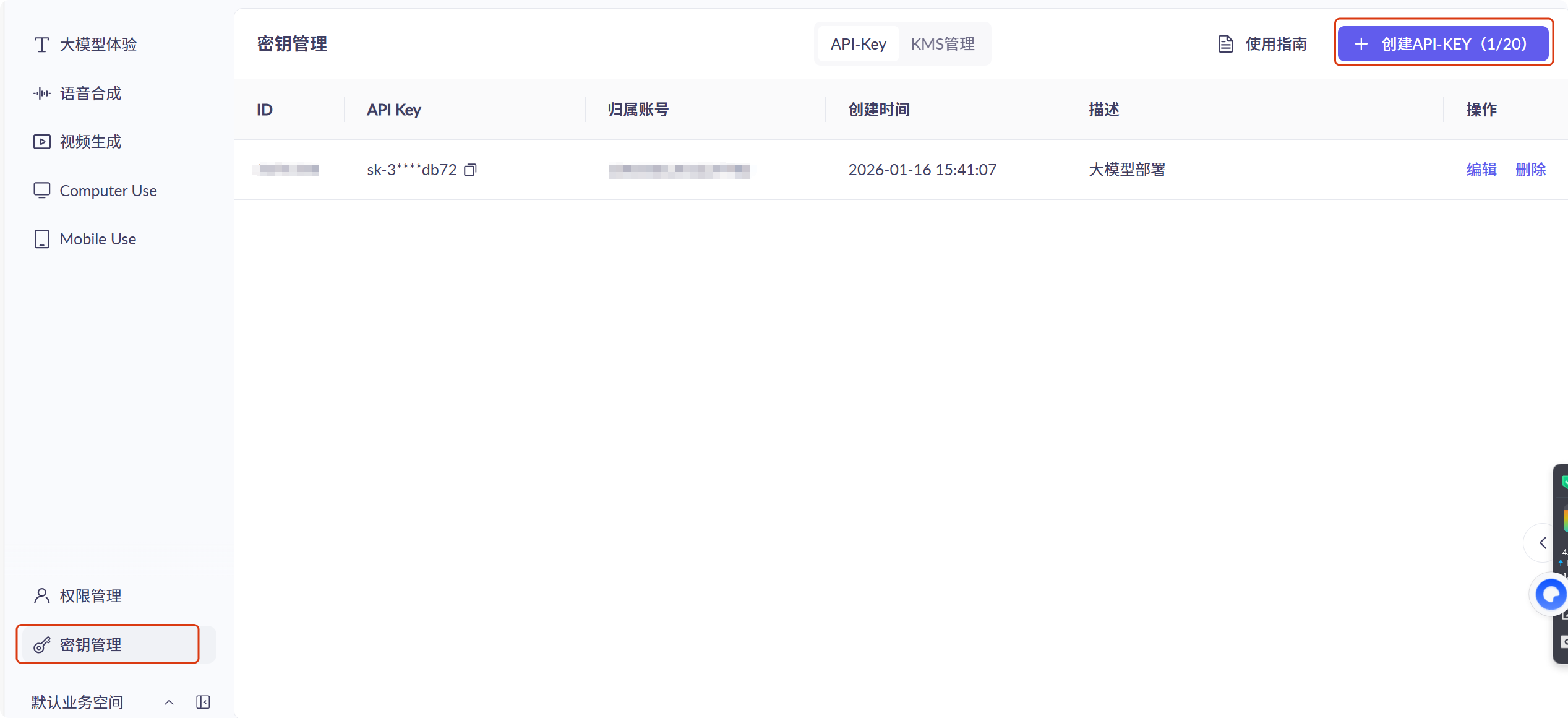Switch to the KMS管理 tab
This screenshot has width=1568, height=718.
pyautogui.click(x=941, y=43)
